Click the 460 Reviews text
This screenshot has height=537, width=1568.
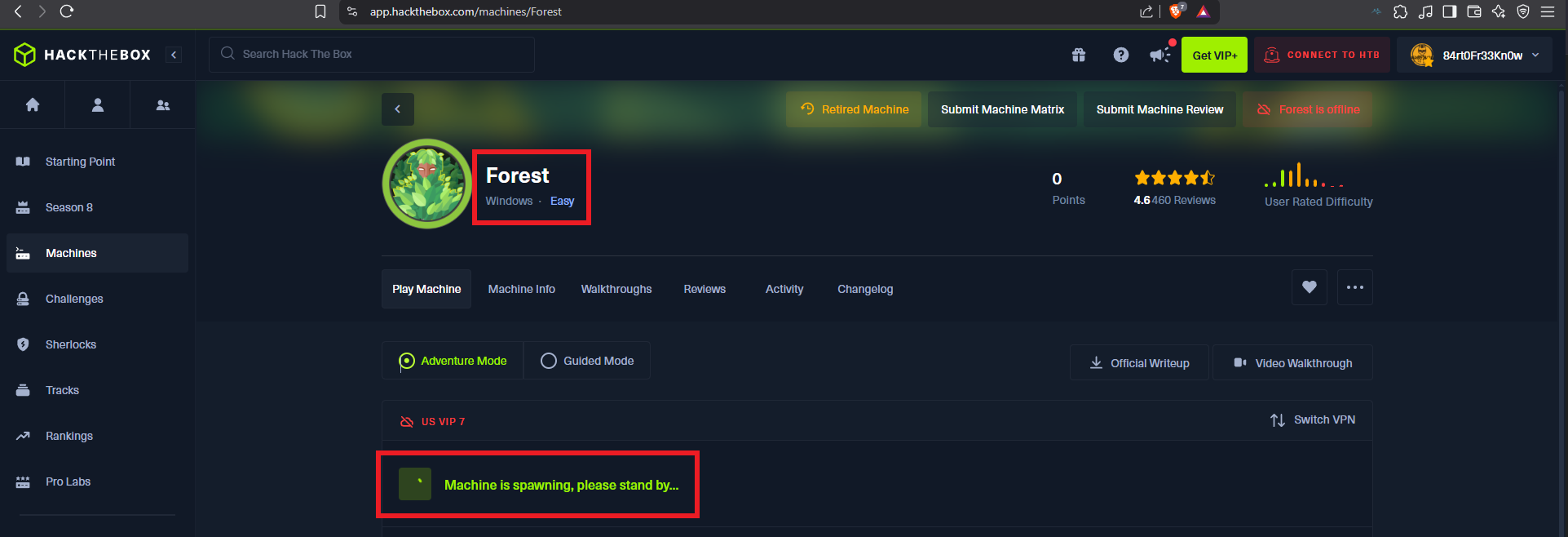[1184, 200]
